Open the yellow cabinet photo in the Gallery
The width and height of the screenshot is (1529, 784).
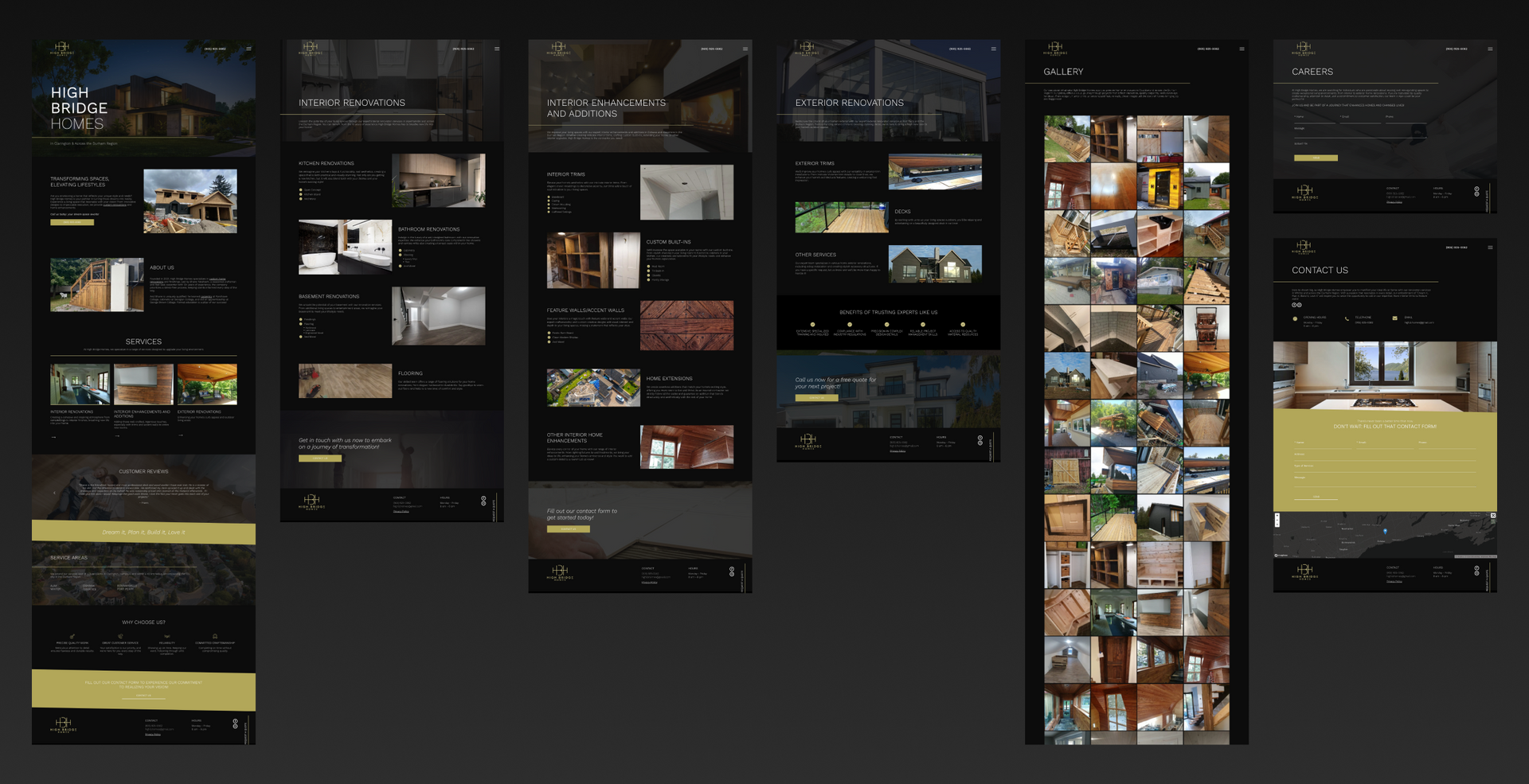[1160, 186]
